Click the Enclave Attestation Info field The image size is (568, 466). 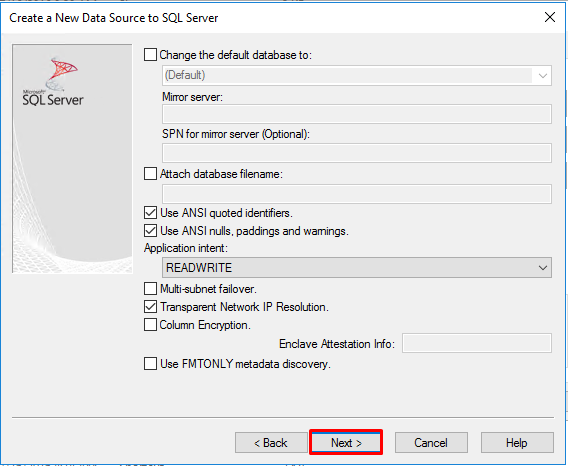point(477,343)
